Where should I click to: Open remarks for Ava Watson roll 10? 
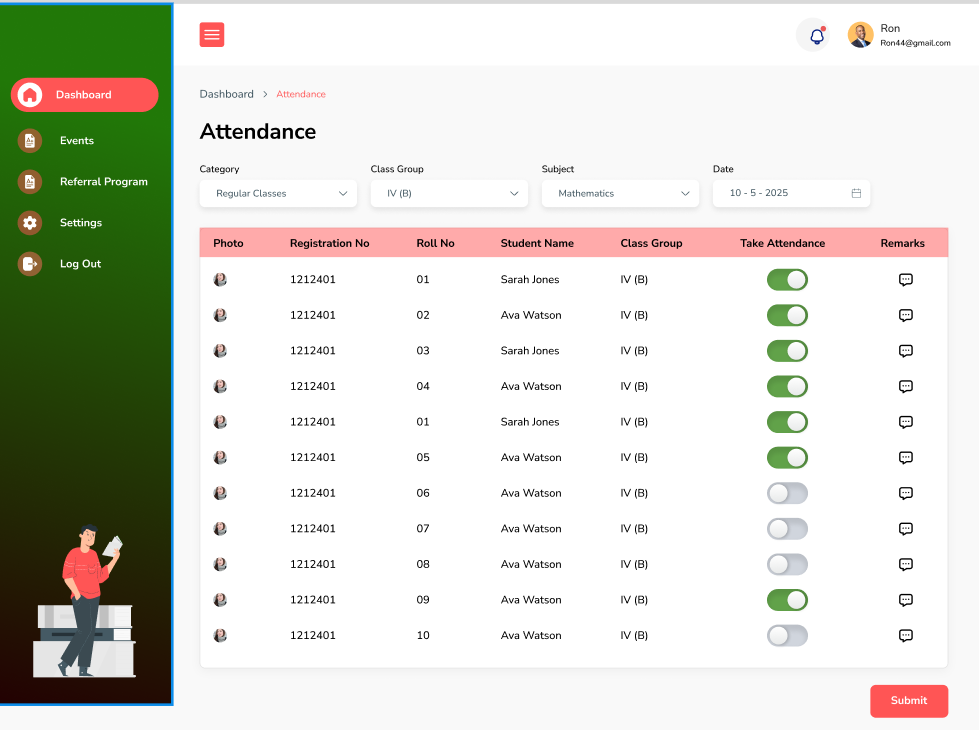pyautogui.click(x=905, y=635)
